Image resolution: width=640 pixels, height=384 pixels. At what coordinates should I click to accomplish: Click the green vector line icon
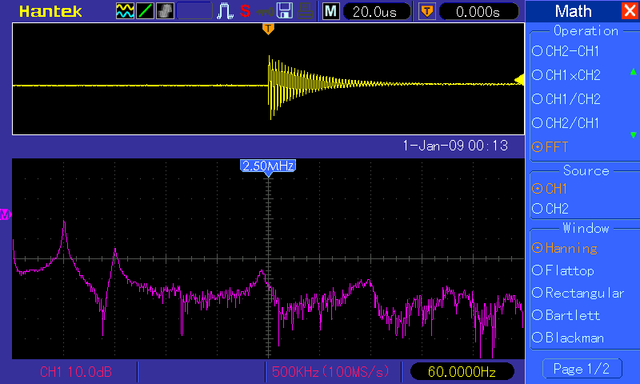(145, 11)
